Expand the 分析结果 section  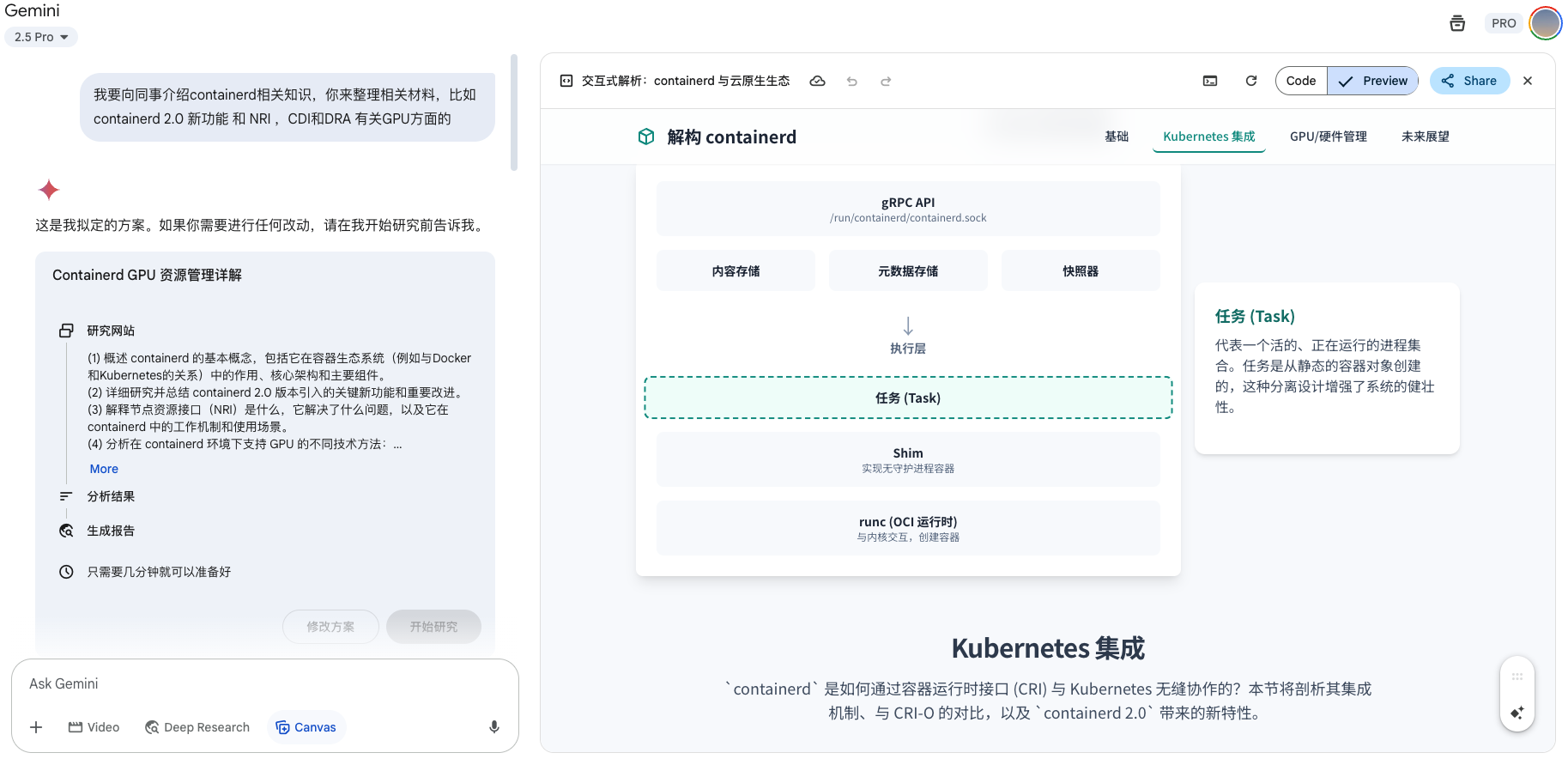coord(111,496)
